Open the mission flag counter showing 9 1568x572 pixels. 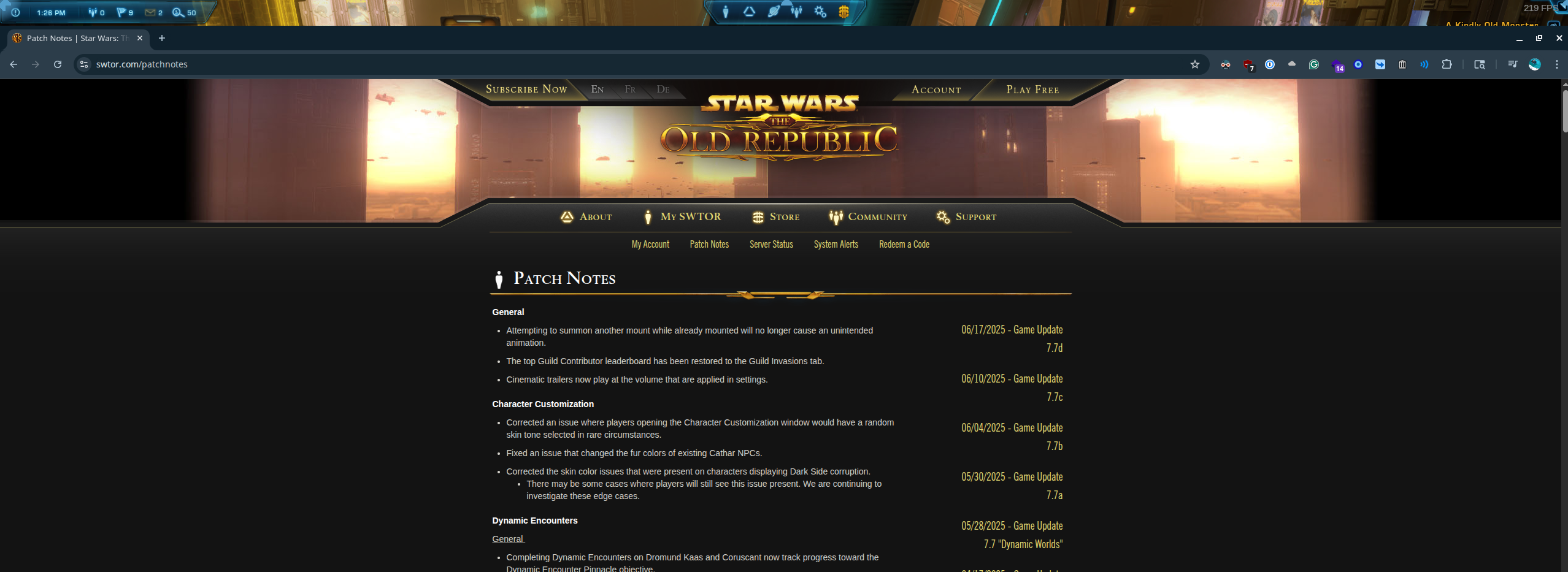(x=125, y=12)
